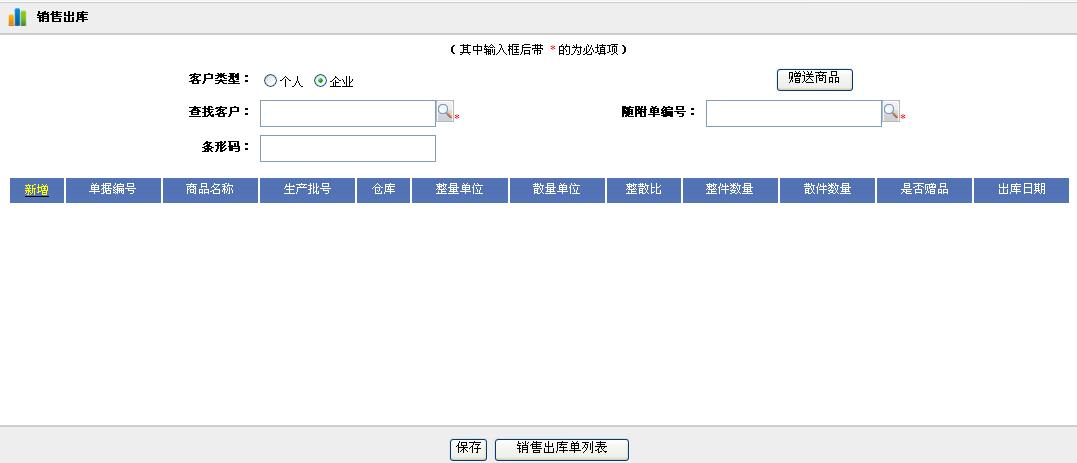Image resolution: width=1077 pixels, height=463 pixels.
Task: Click the sales outbound bar chart icon
Action: [17, 17]
